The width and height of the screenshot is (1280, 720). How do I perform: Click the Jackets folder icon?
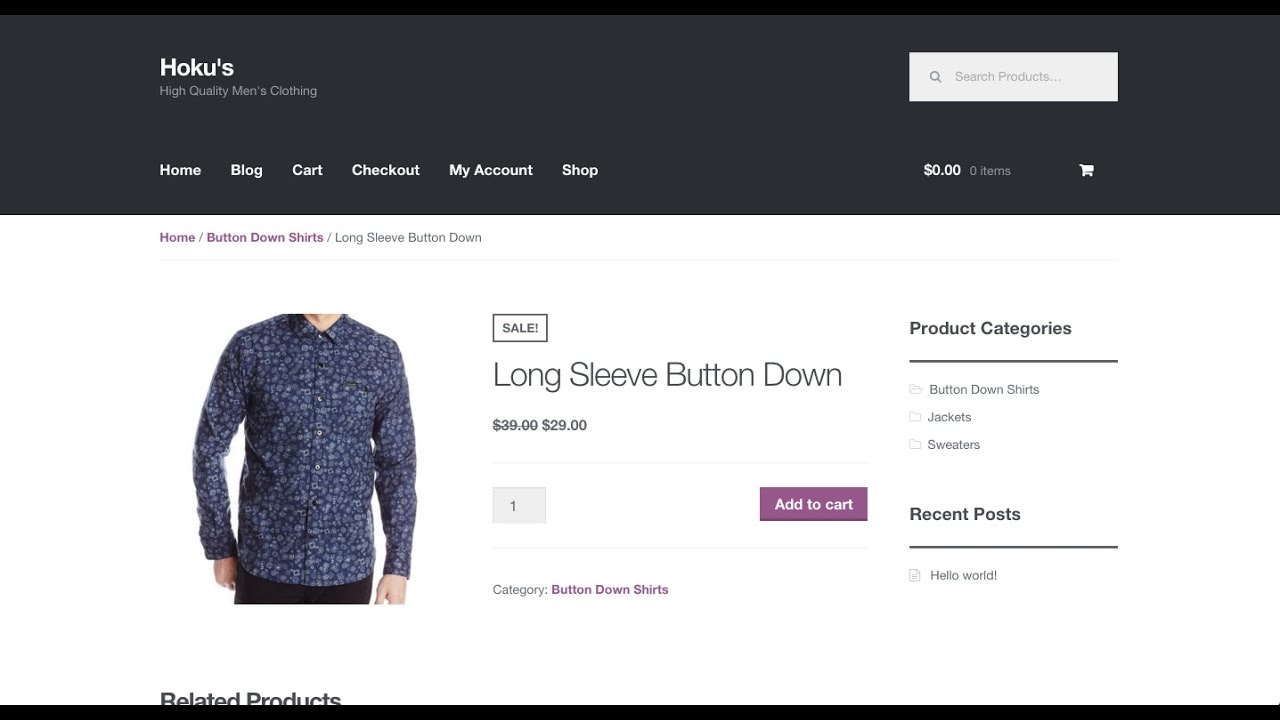915,417
